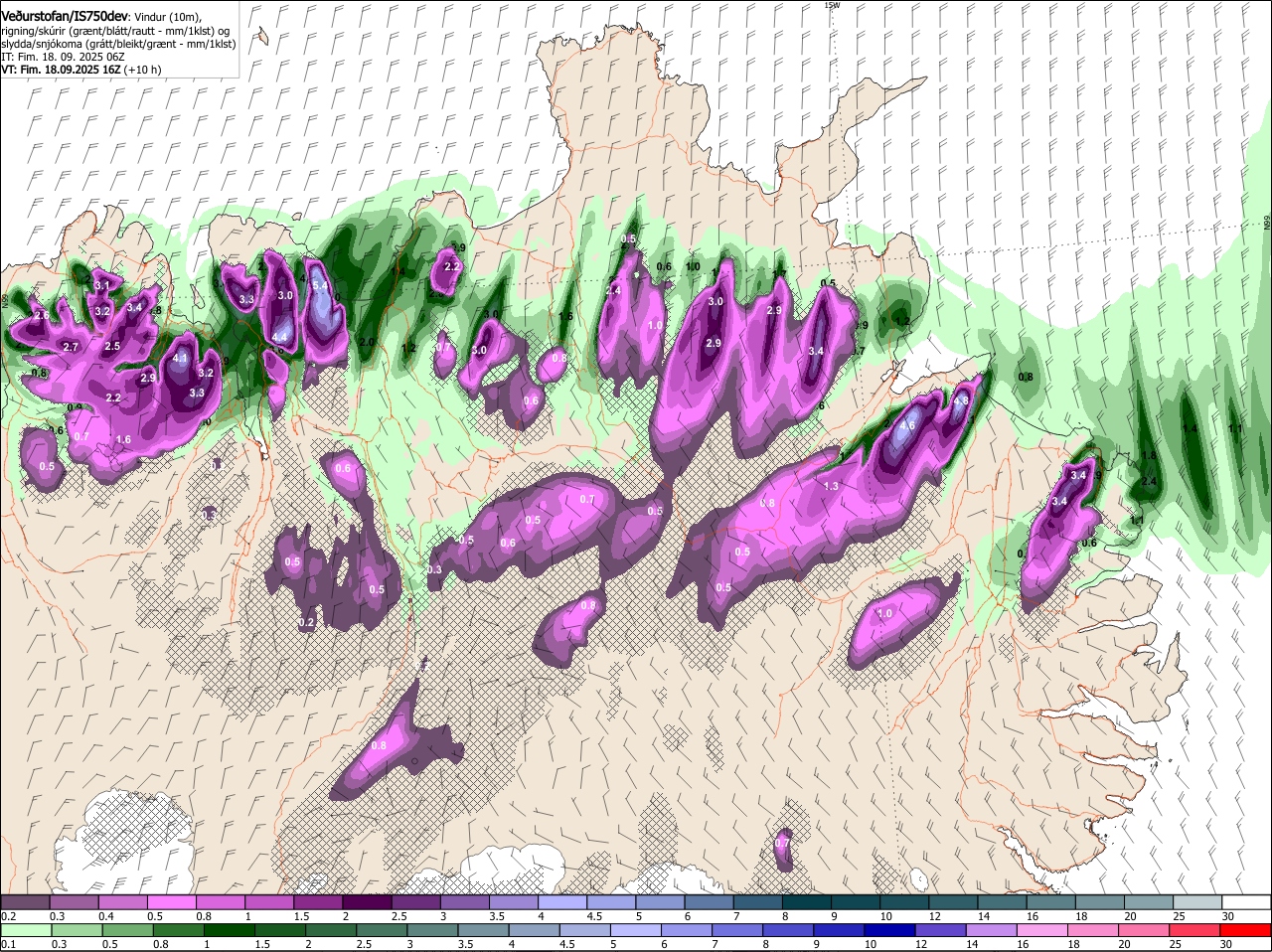Select the palest green 0.1–0.3 rain legend swatch
This screenshot has width=1272, height=952.
(x=26, y=929)
